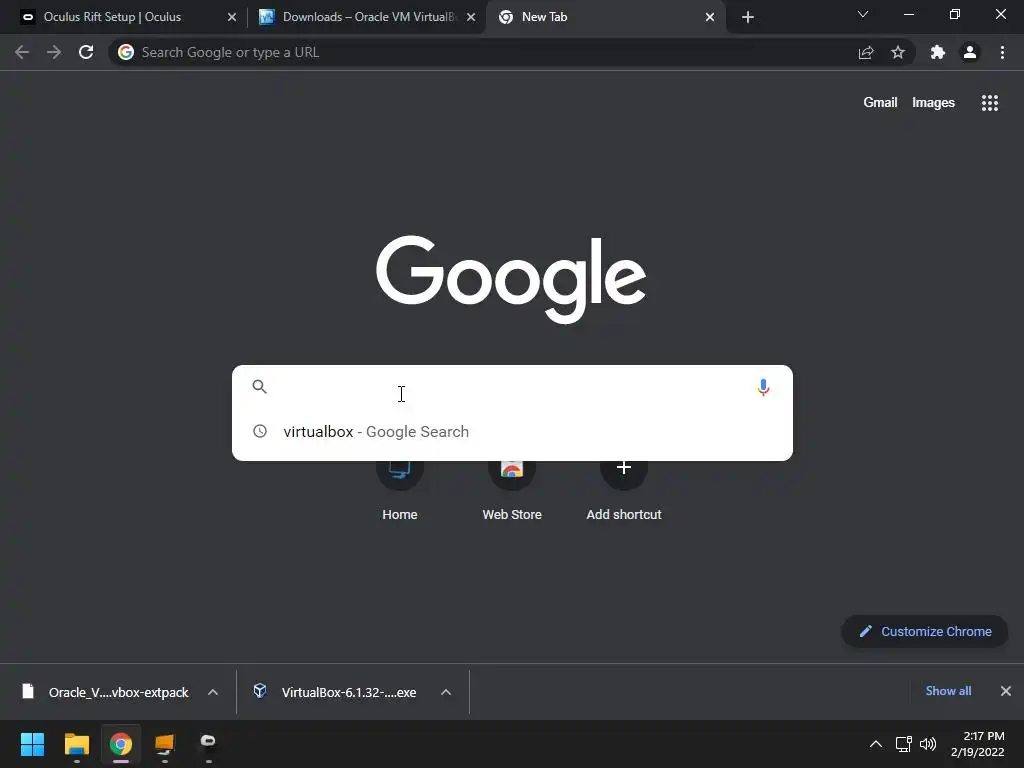Close the Oculus Rift Setup tab
This screenshot has height=768, width=1024.
(232, 17)
